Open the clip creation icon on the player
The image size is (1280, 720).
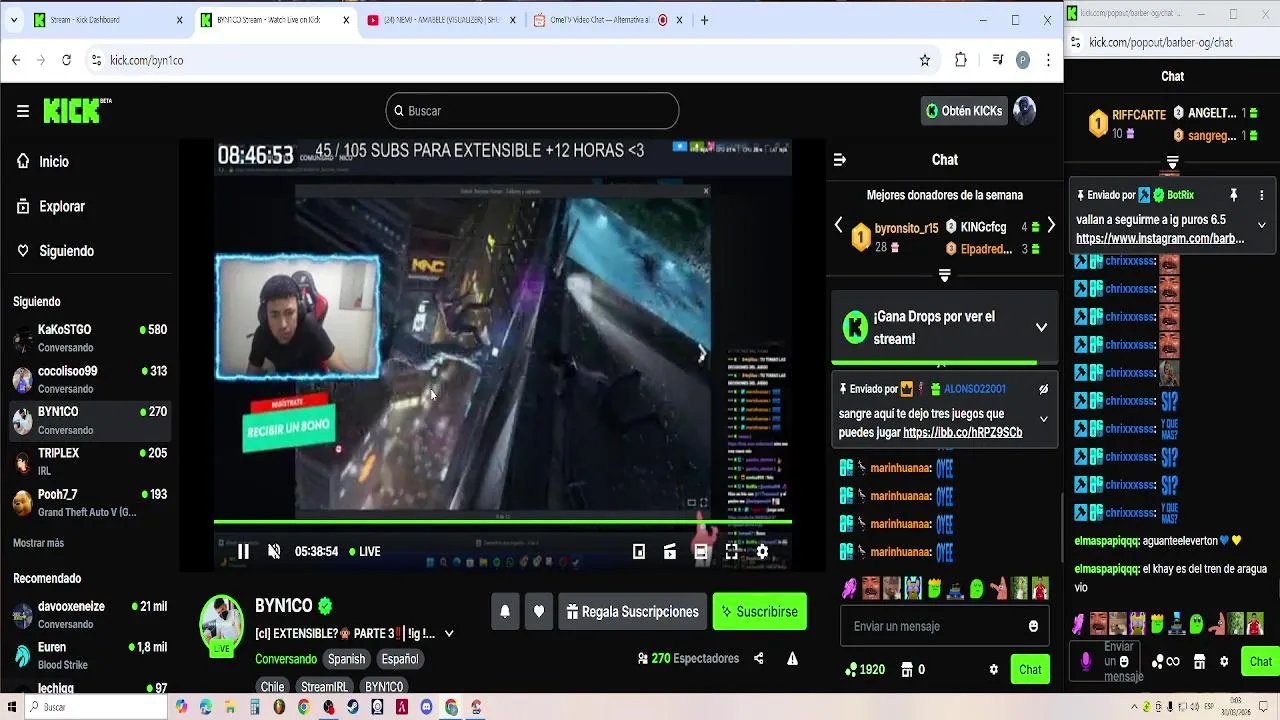tap(670, 551)
